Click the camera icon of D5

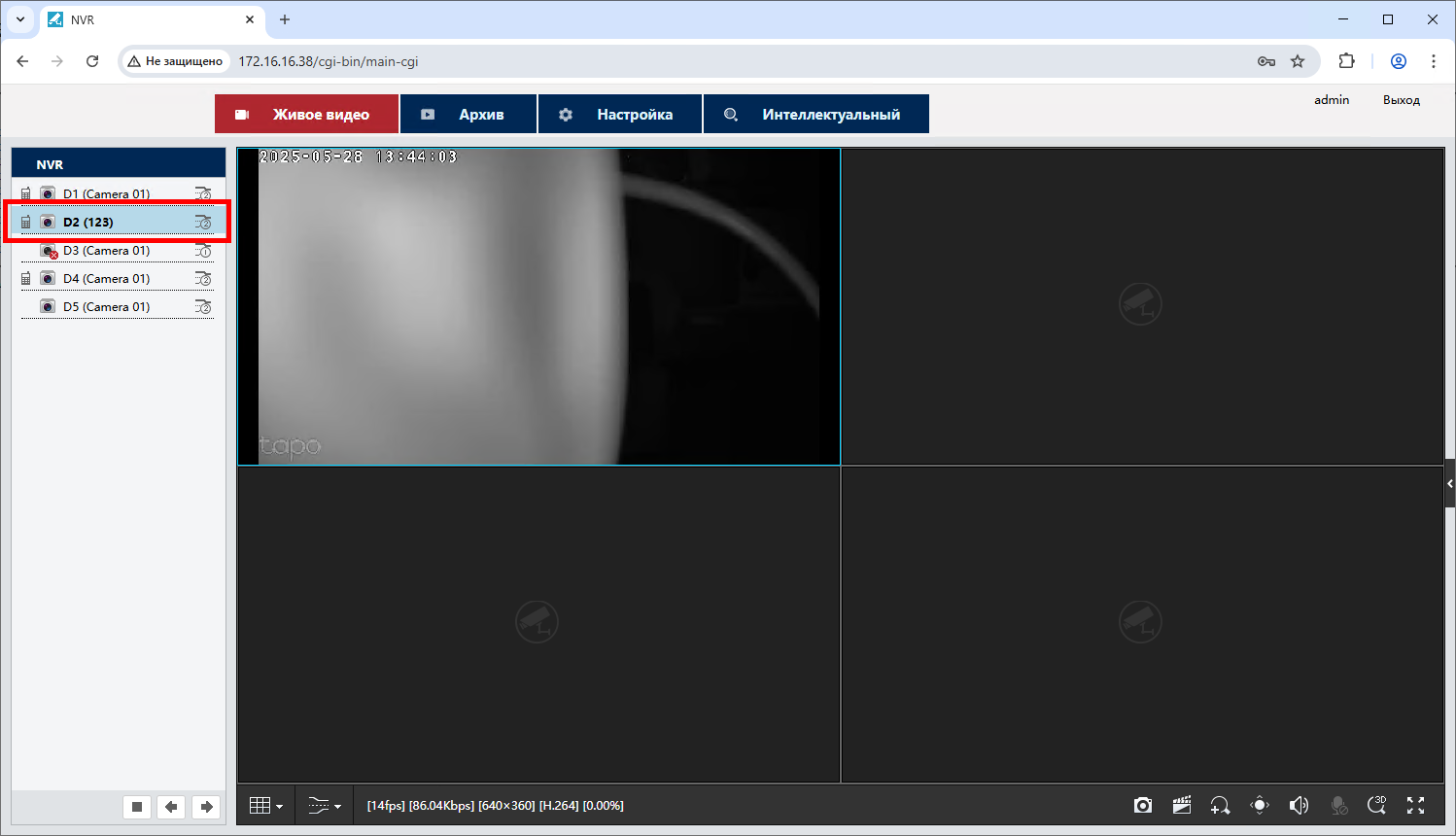pyautogui.click(x=48, y=307)
